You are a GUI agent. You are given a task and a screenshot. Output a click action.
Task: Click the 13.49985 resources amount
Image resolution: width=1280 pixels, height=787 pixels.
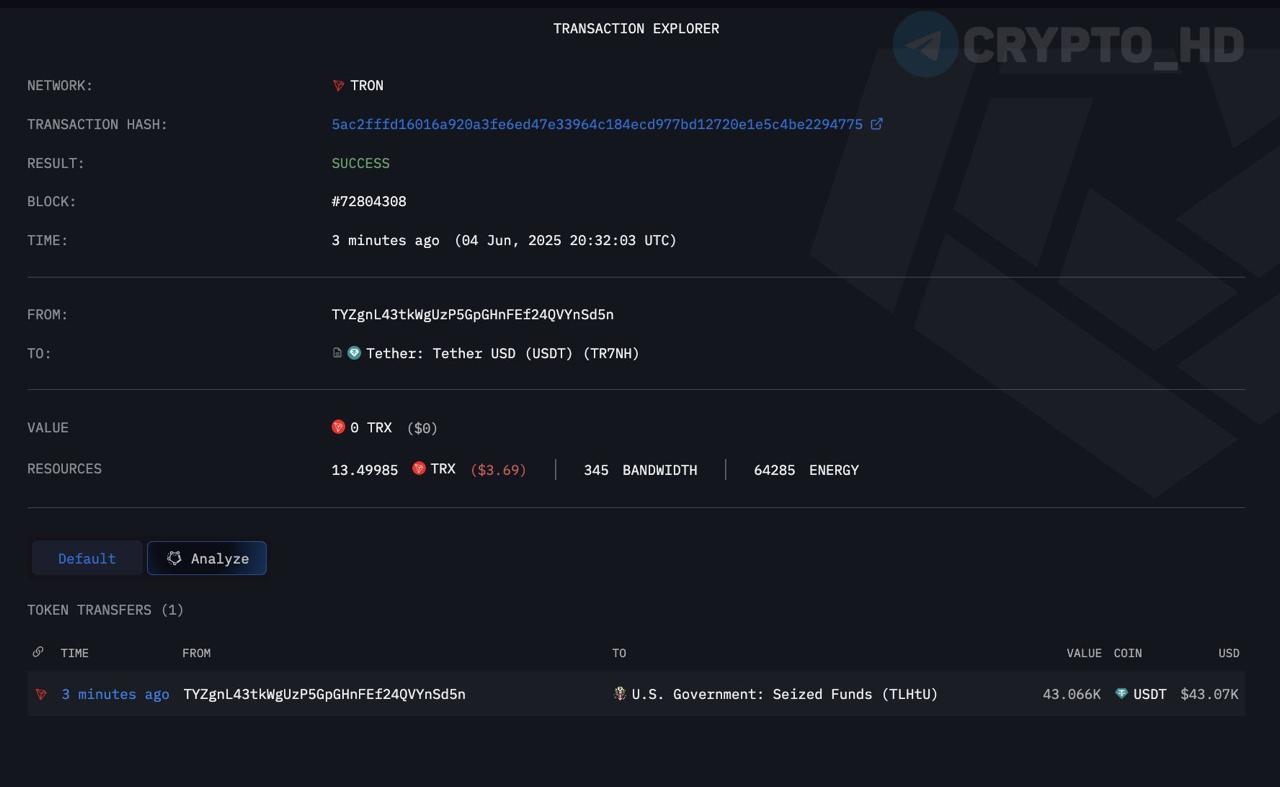tap(365, 470)
